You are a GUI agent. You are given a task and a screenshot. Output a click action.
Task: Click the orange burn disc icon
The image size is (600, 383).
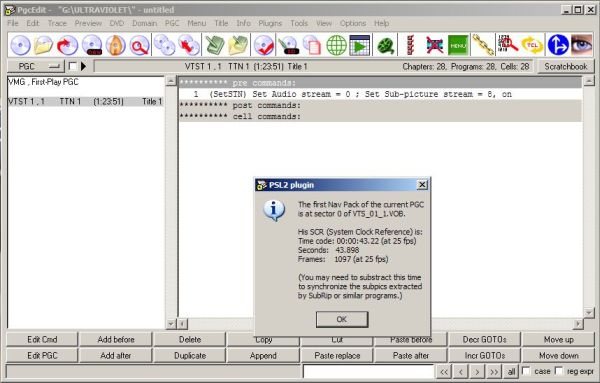[116, 45]
